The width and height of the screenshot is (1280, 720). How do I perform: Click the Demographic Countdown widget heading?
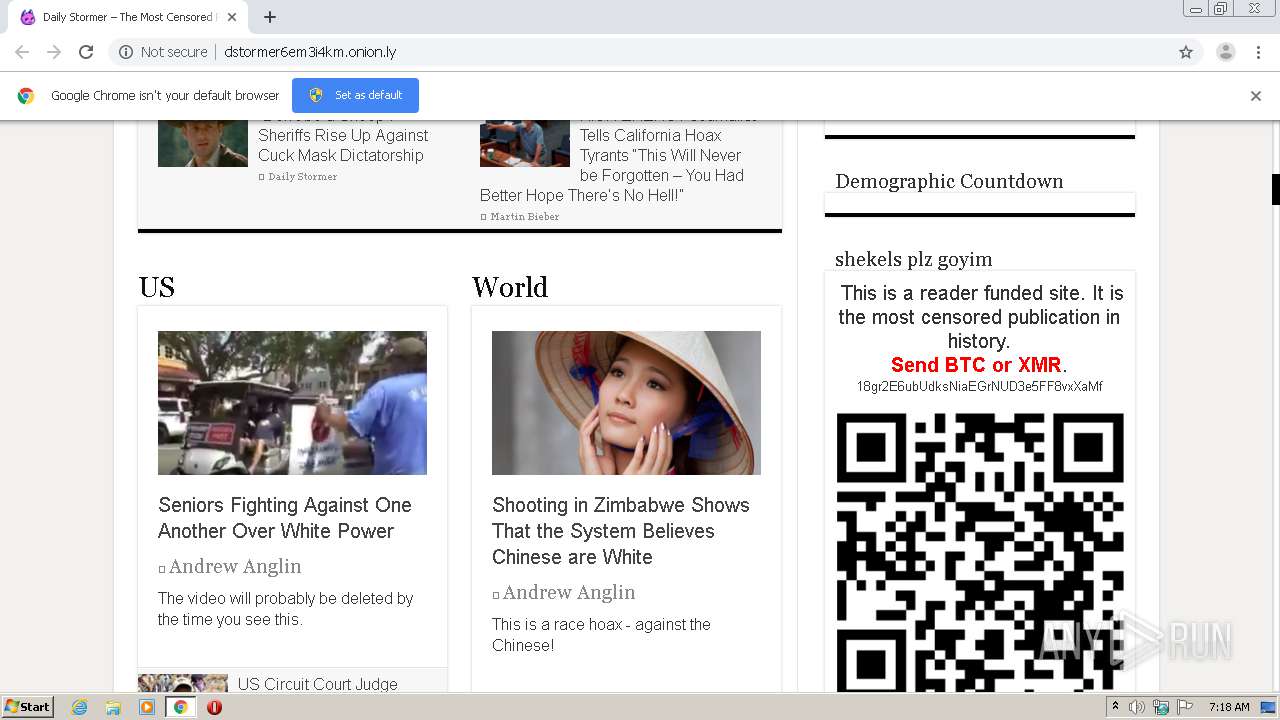pos(949,181)
